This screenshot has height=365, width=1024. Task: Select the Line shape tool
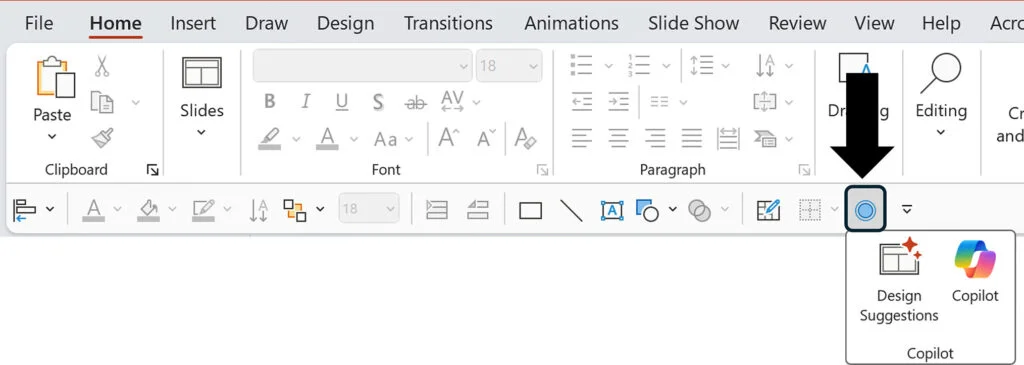point(571,210)
